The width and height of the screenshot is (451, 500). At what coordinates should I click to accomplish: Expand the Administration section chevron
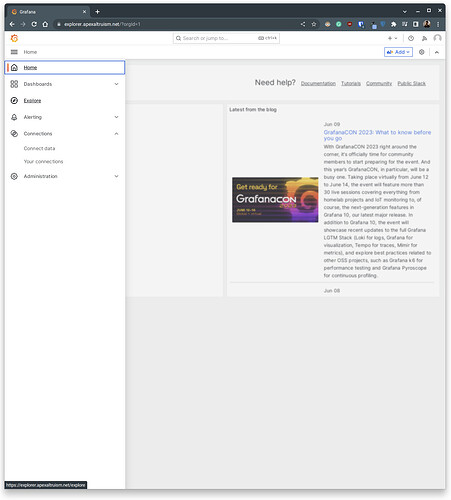coord(116,176)
